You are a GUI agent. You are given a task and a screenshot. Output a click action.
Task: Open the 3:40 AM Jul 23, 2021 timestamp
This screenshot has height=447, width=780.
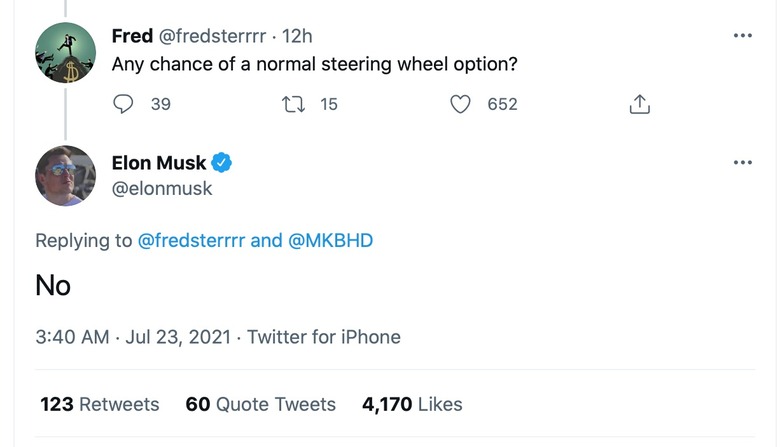tap(133, 337)
